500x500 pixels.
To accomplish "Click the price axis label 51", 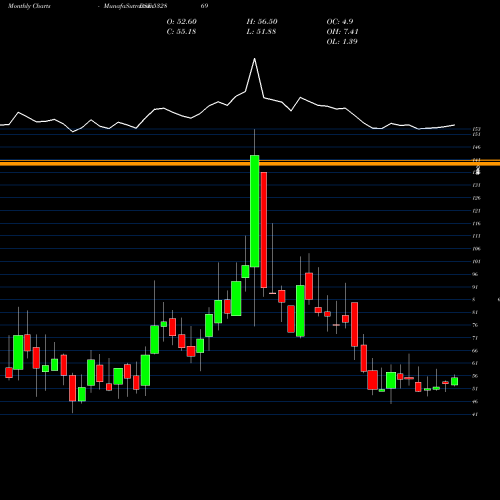I will [x=476, y=389].
